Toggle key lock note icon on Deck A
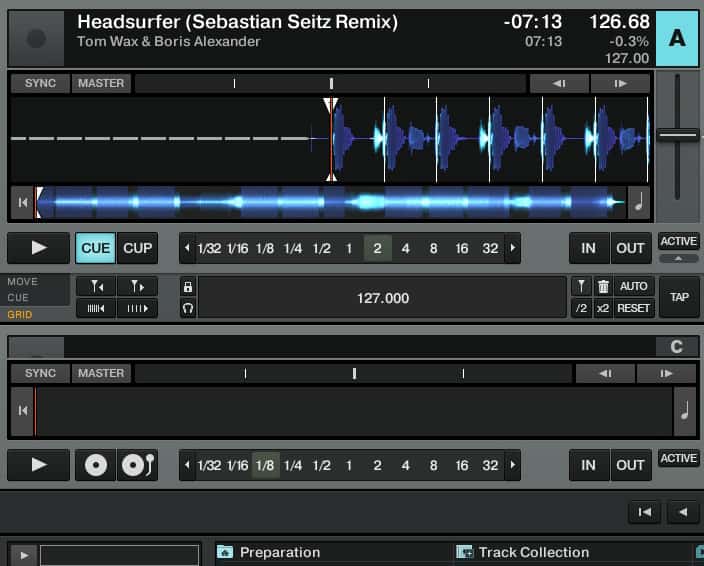 (x=639, y=203)
